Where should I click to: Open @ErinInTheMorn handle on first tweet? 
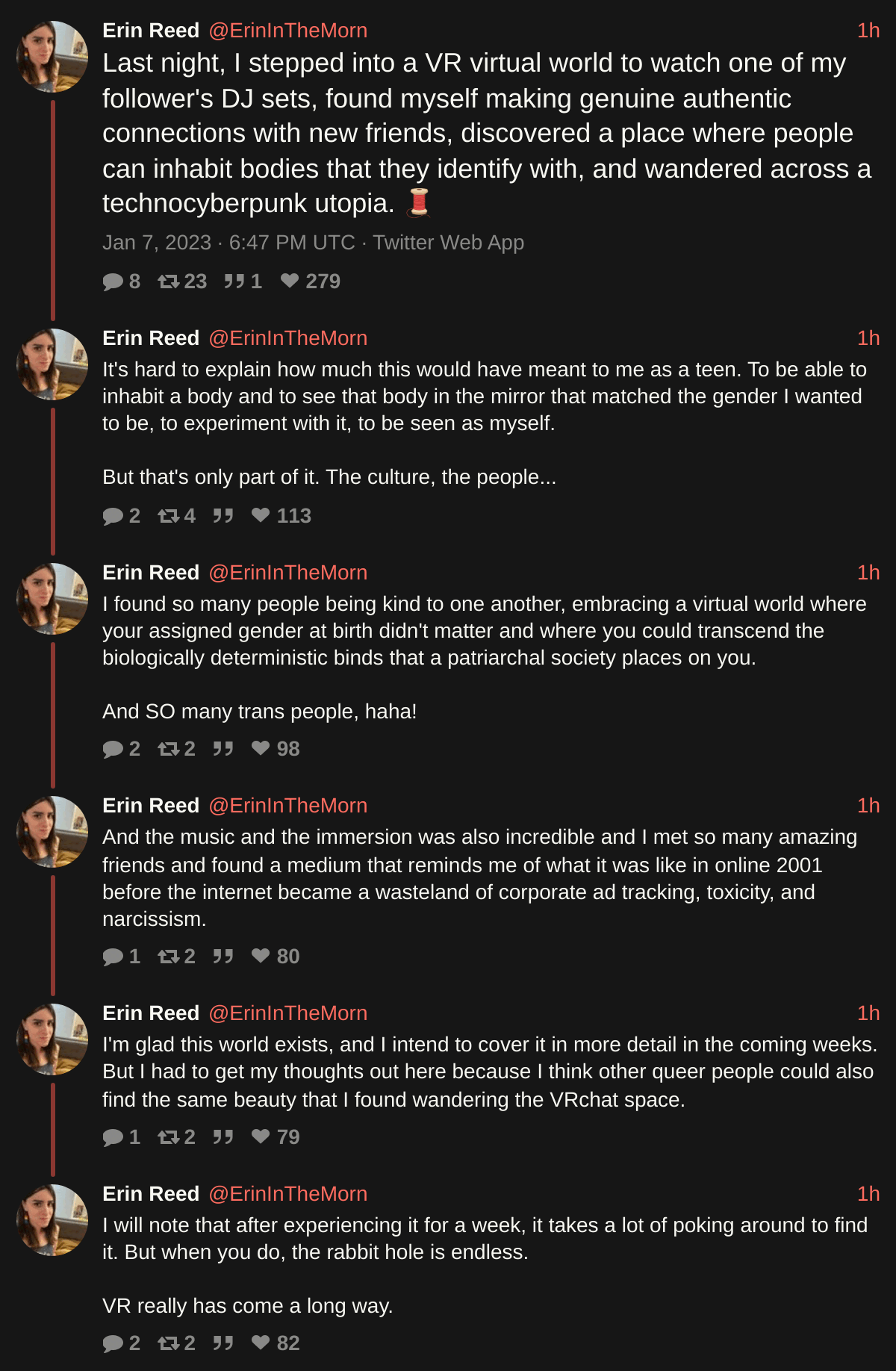coord(287,31)
